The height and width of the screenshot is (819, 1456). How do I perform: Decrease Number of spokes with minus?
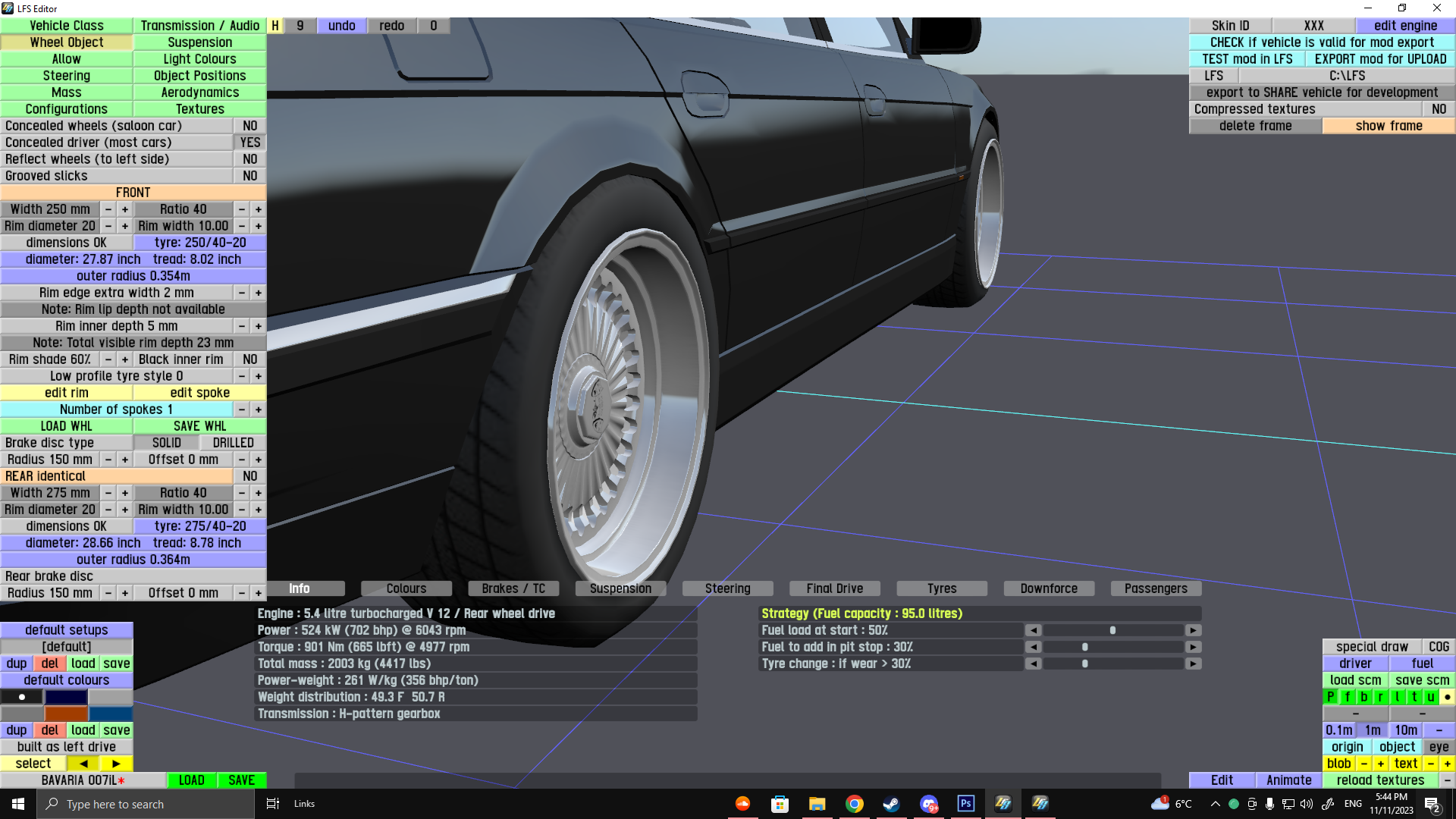[x=242, y=409]
